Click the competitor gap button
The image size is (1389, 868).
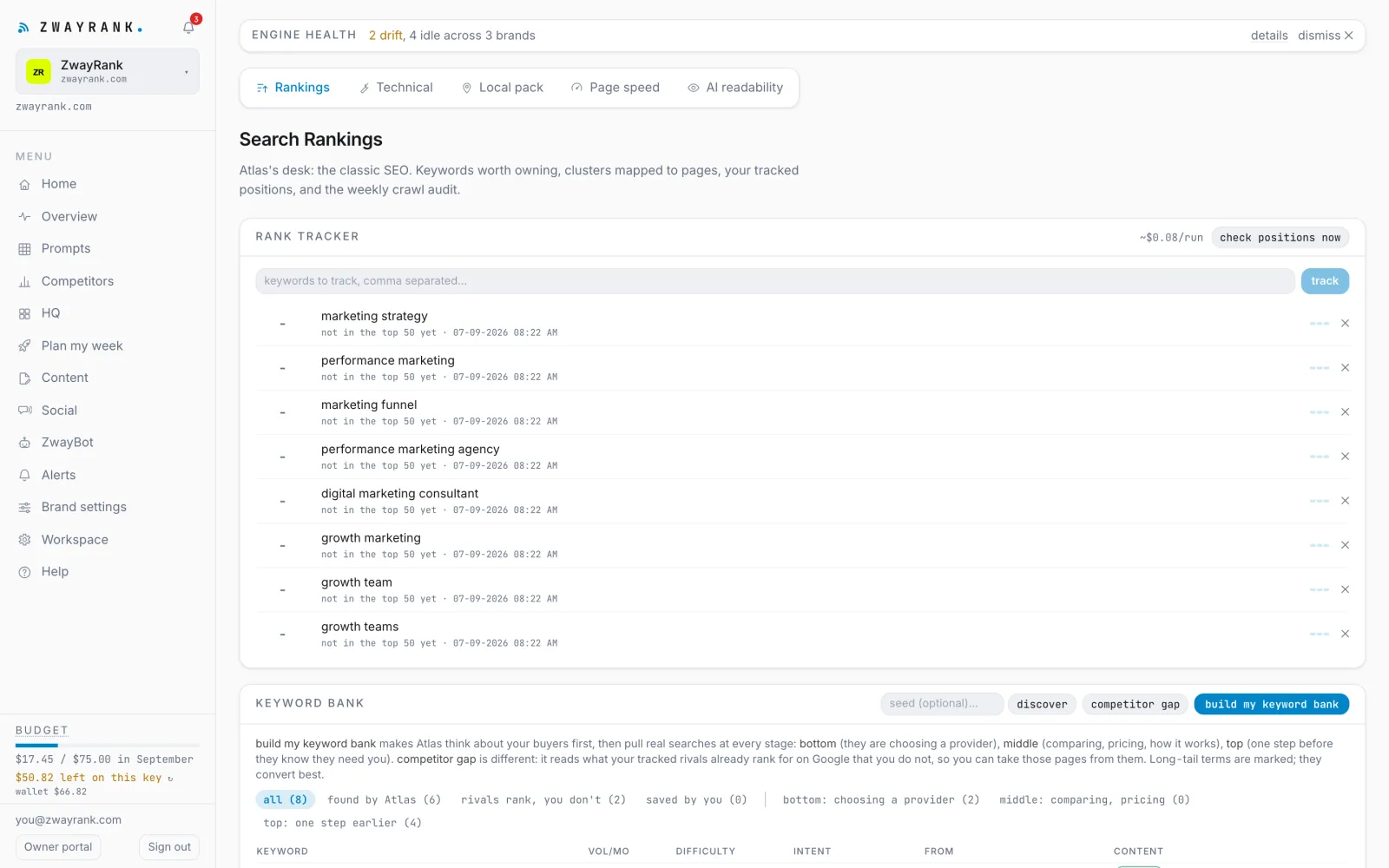[1135, 704]
